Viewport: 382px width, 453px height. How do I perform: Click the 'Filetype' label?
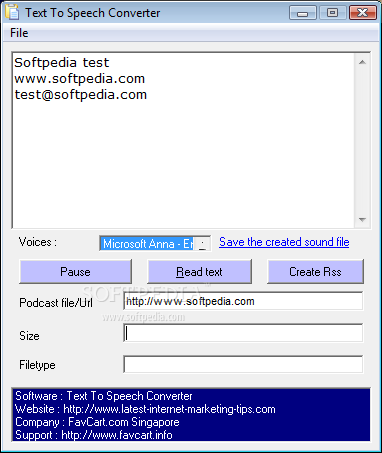coord(37,365)
